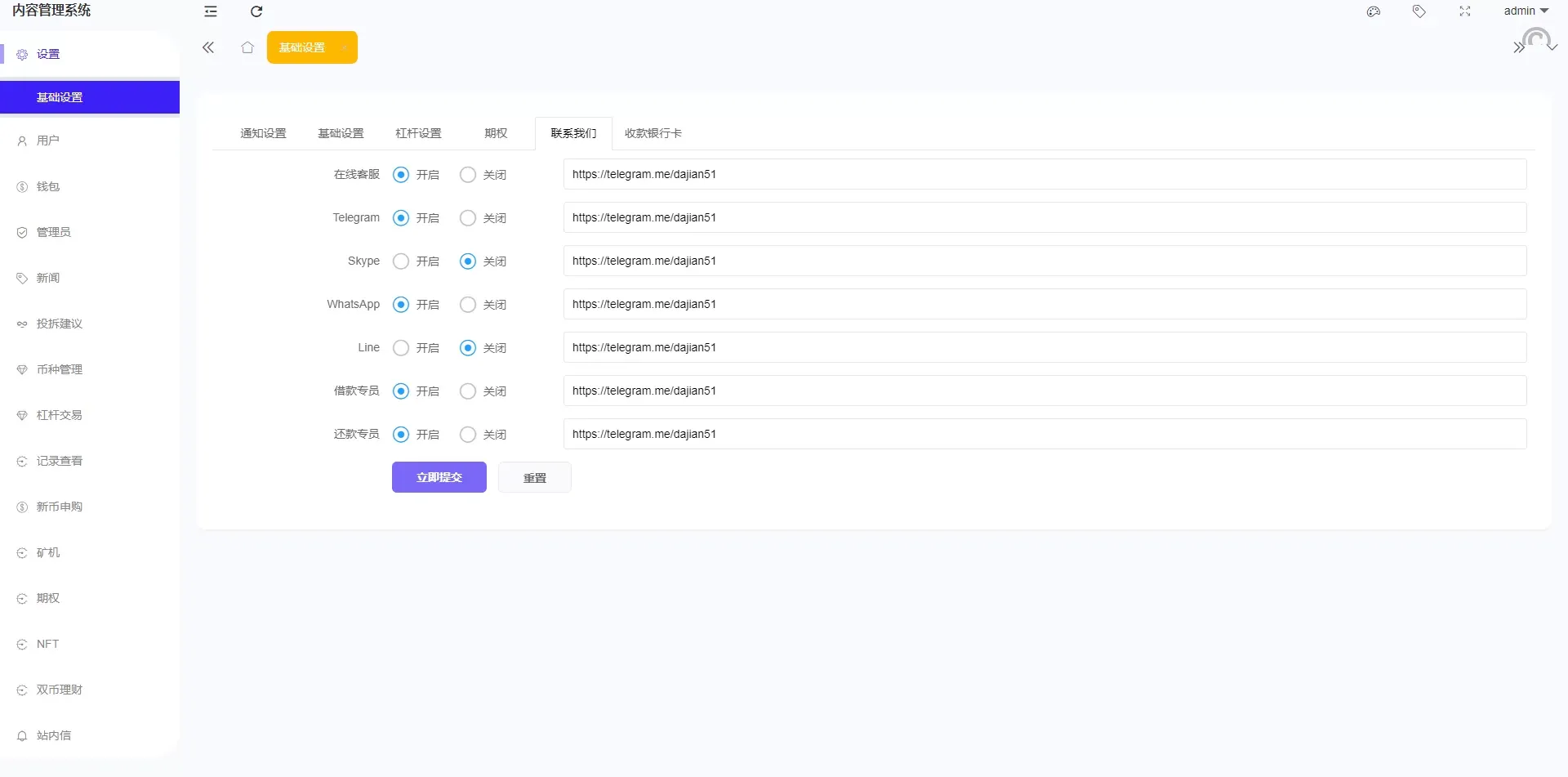Open the theme palette icon
Screen dimensions: 1568x777
pyautogui.click(x=1374, y=11)
